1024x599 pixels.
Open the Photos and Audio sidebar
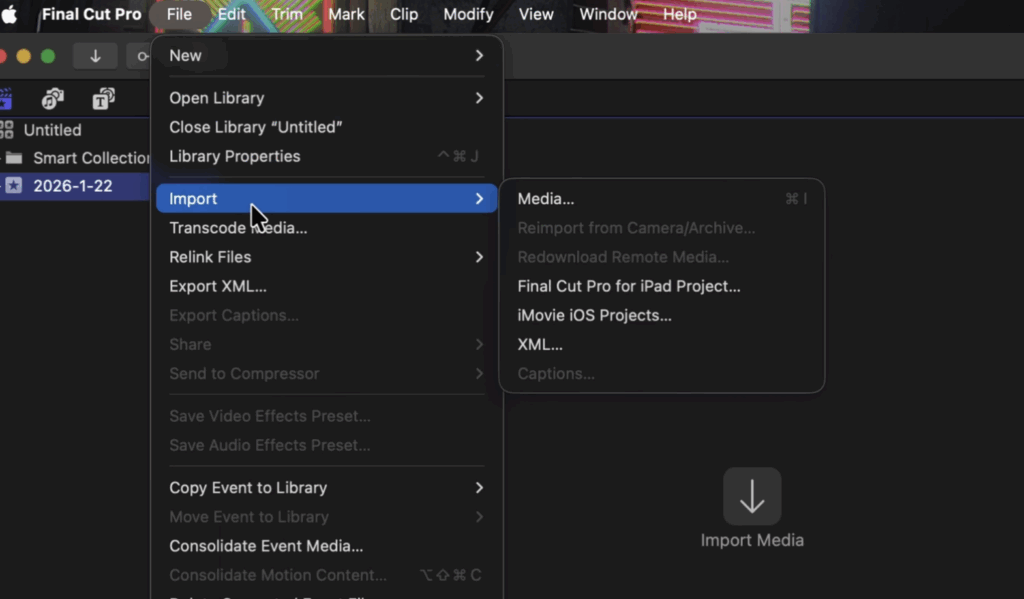(x=53, y=98)
